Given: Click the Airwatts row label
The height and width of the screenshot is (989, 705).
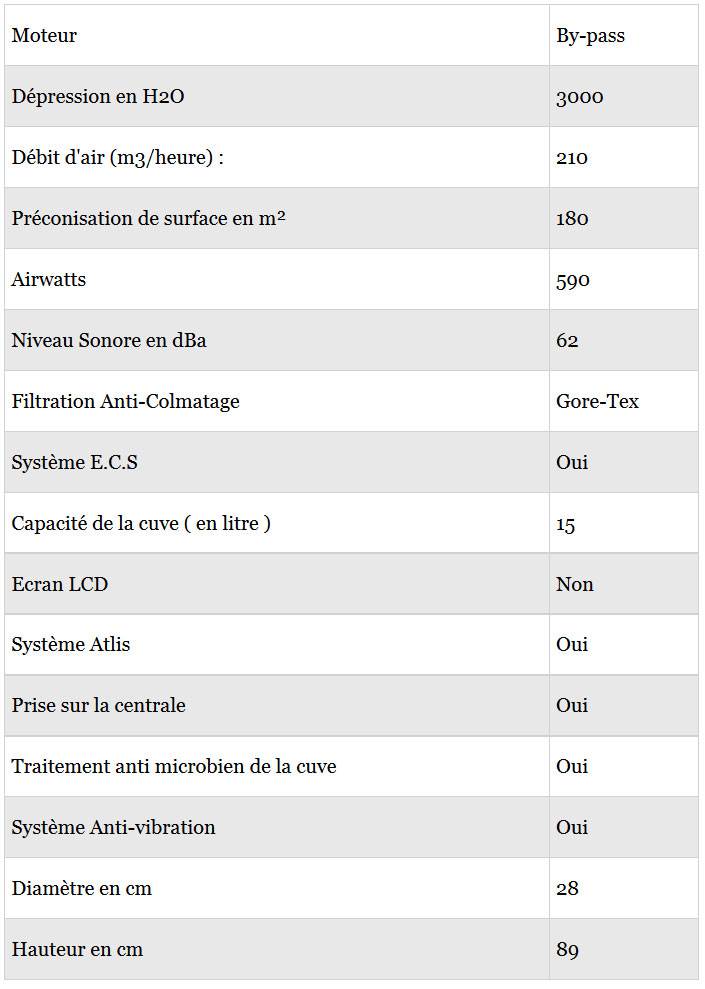Looking at the screenshot, I should (49, 279).
